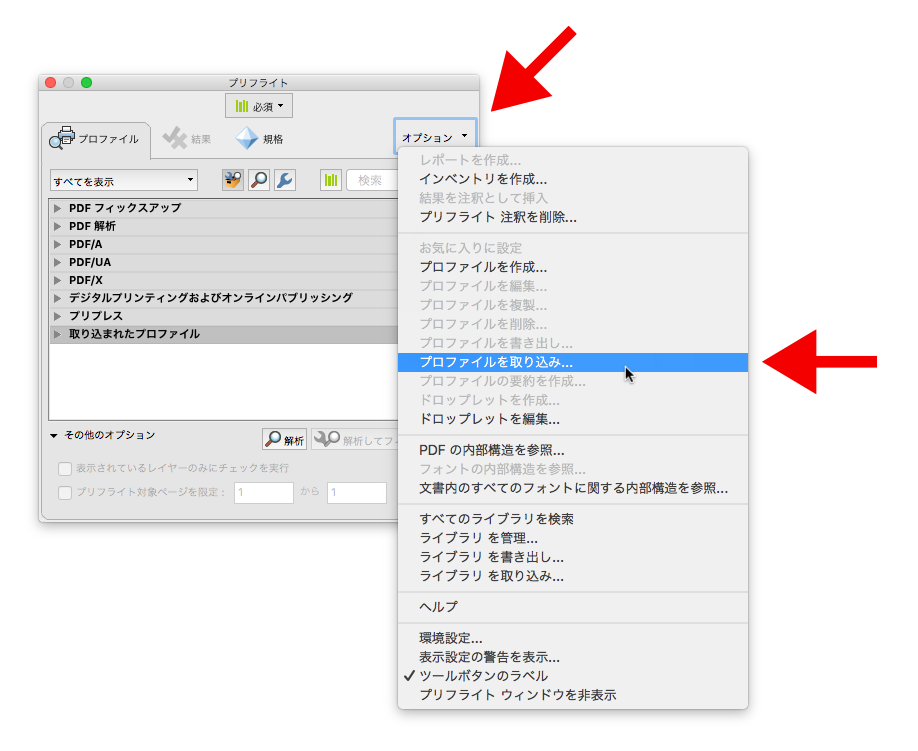Click the PDF/X row text
The width and height of the screenshot is (918, 751).
click(86, 280)
